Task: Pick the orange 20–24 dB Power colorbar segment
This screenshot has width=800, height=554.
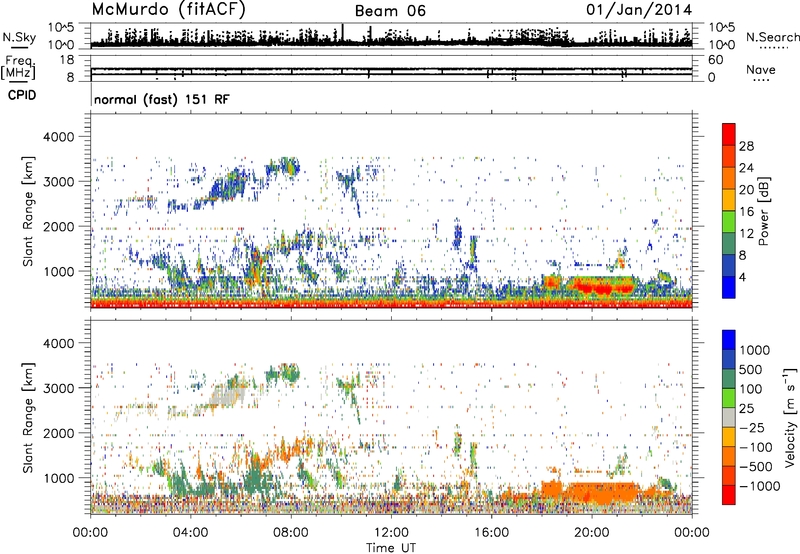Action: click(x=729, y=178)
